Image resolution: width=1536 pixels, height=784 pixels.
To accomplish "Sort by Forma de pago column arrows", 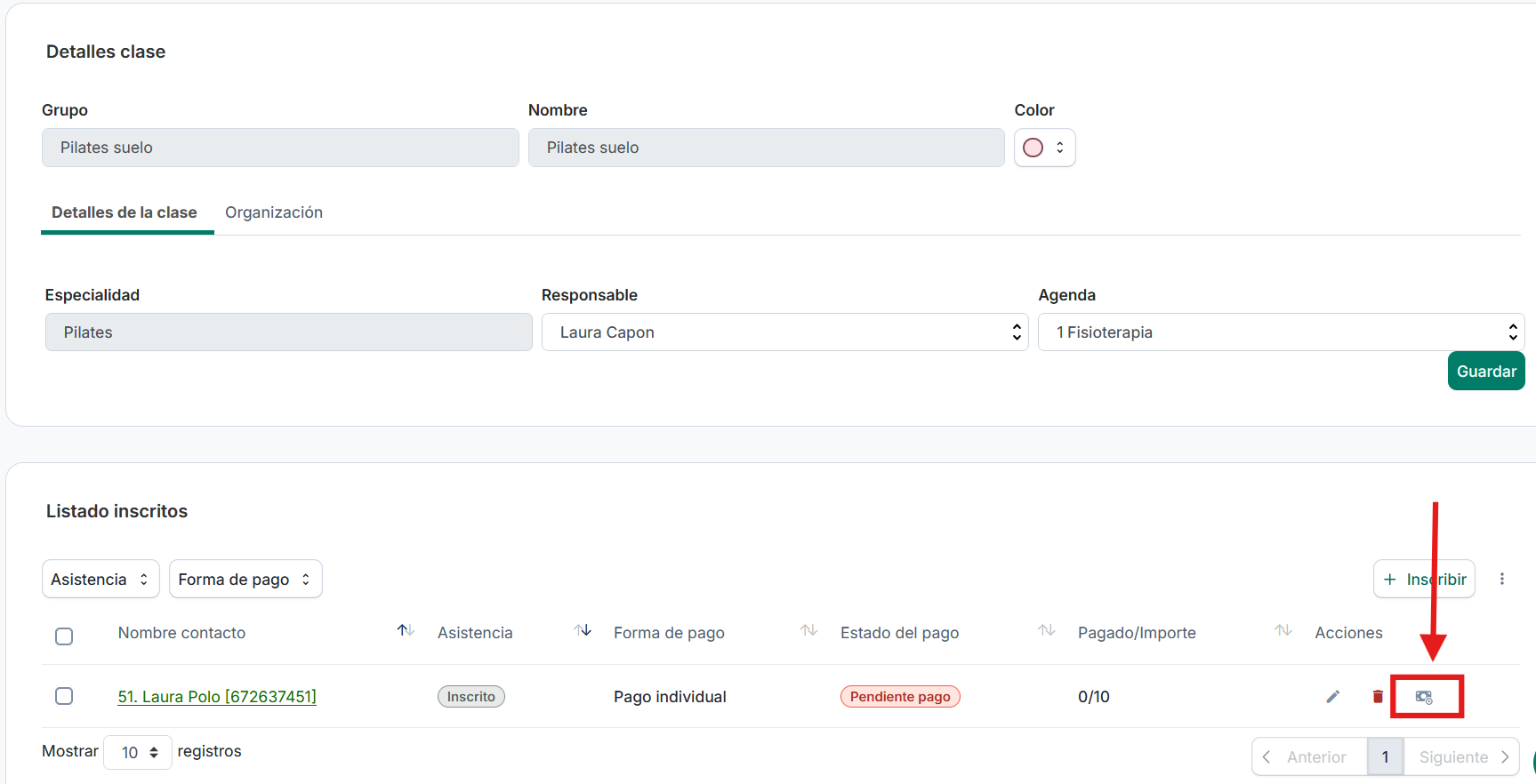I will [x=808, y=631].
